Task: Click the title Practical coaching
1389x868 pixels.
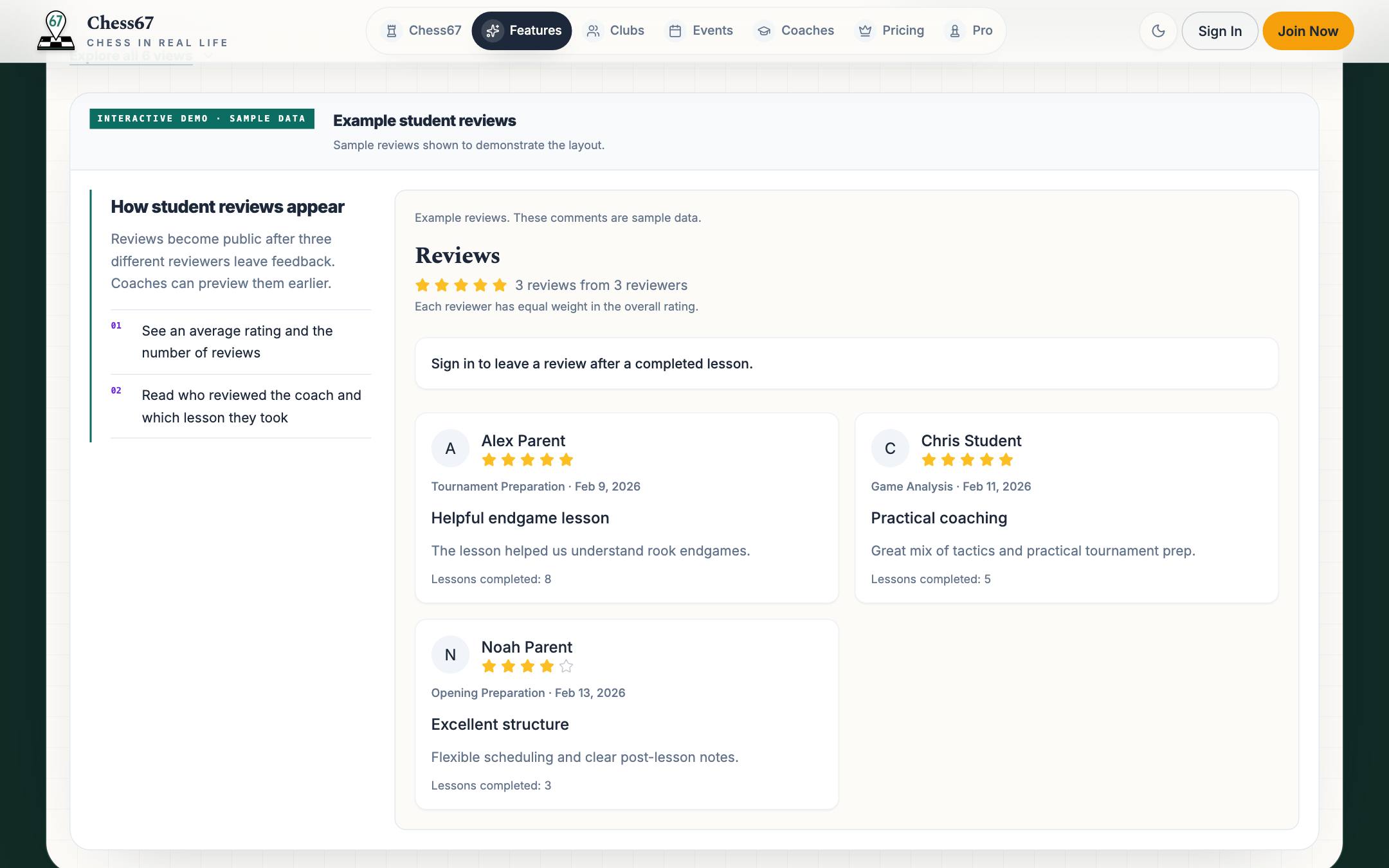Action: pos(939,518)
